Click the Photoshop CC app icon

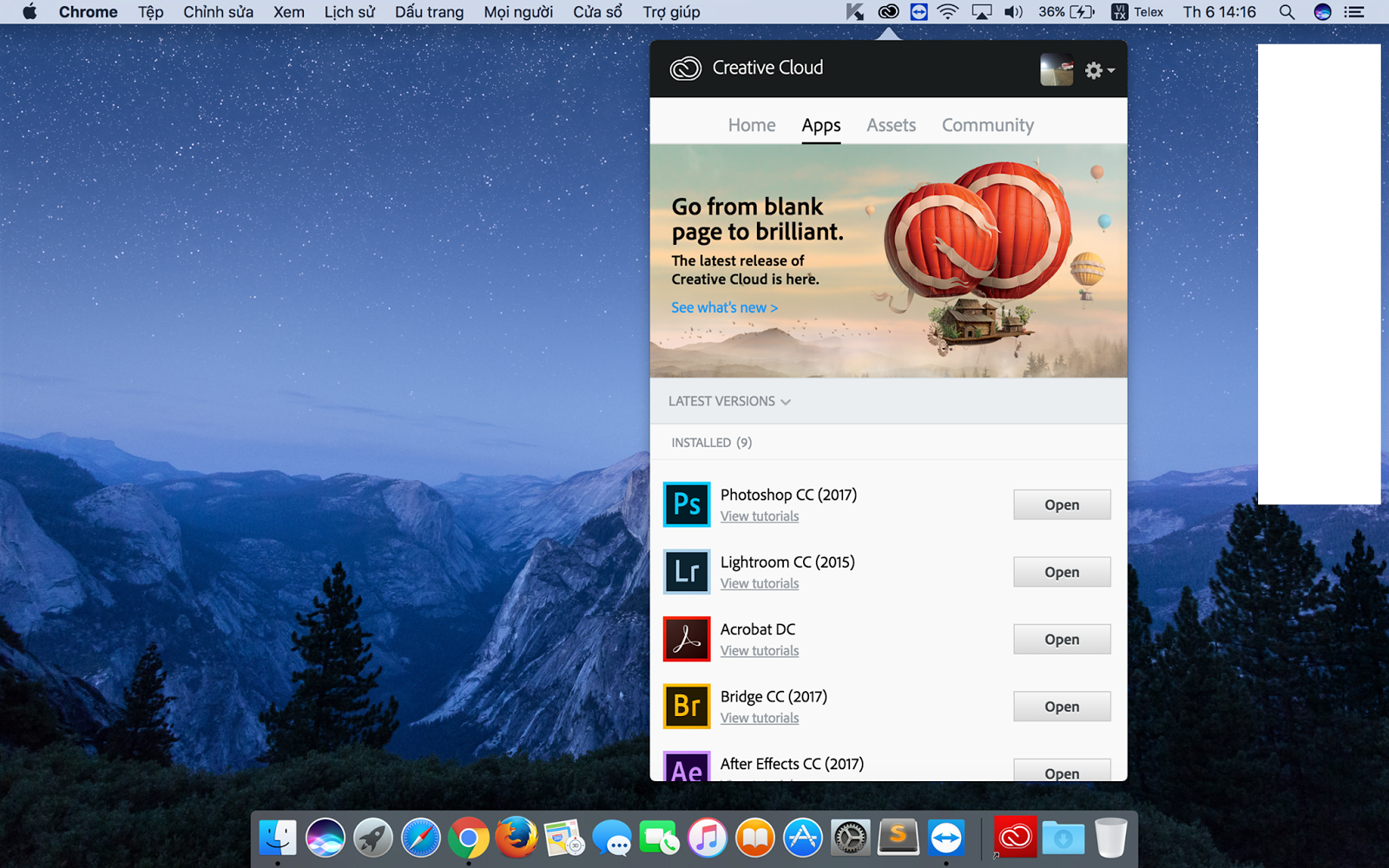pos(687,504)
